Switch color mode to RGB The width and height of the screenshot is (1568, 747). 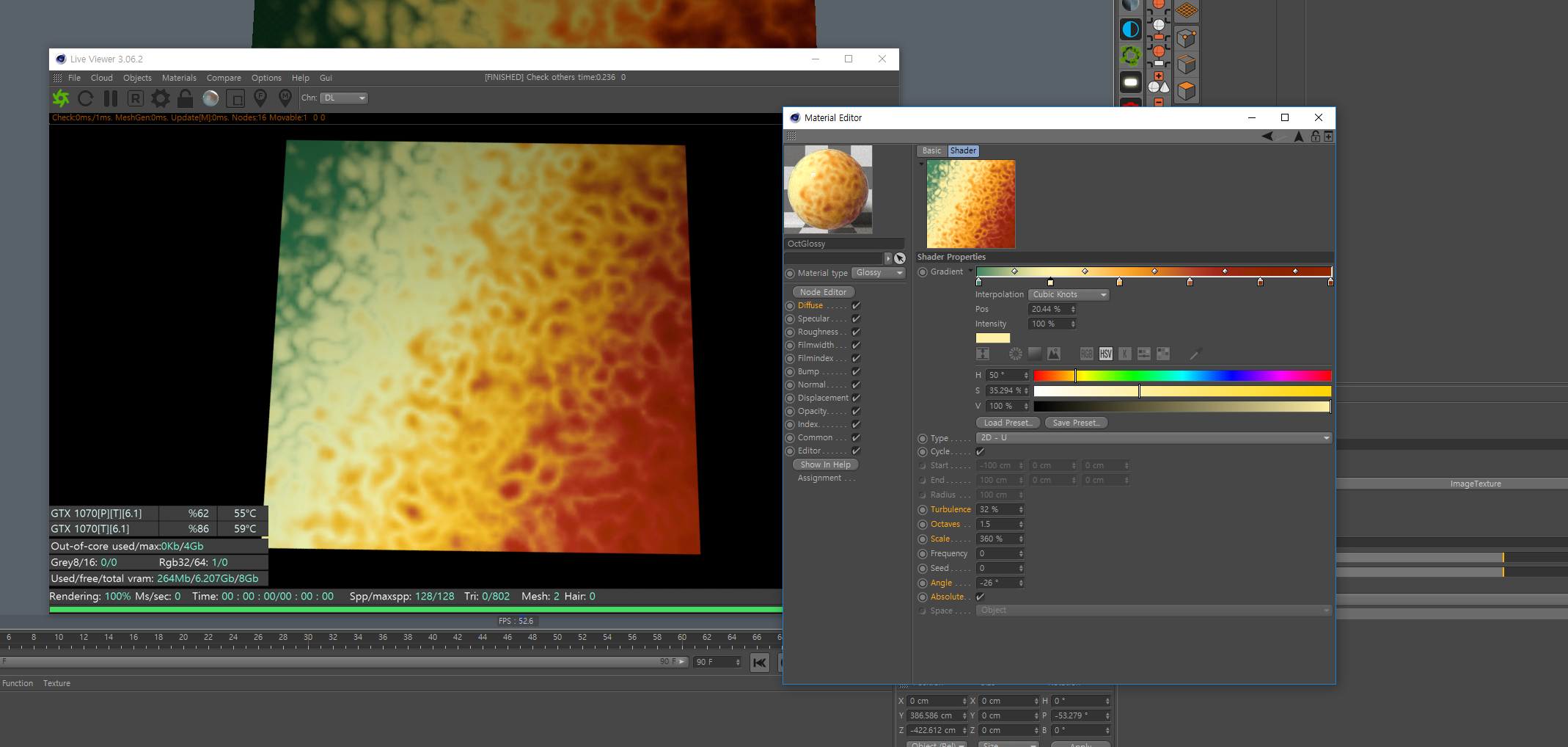(x=1086, y=354)
